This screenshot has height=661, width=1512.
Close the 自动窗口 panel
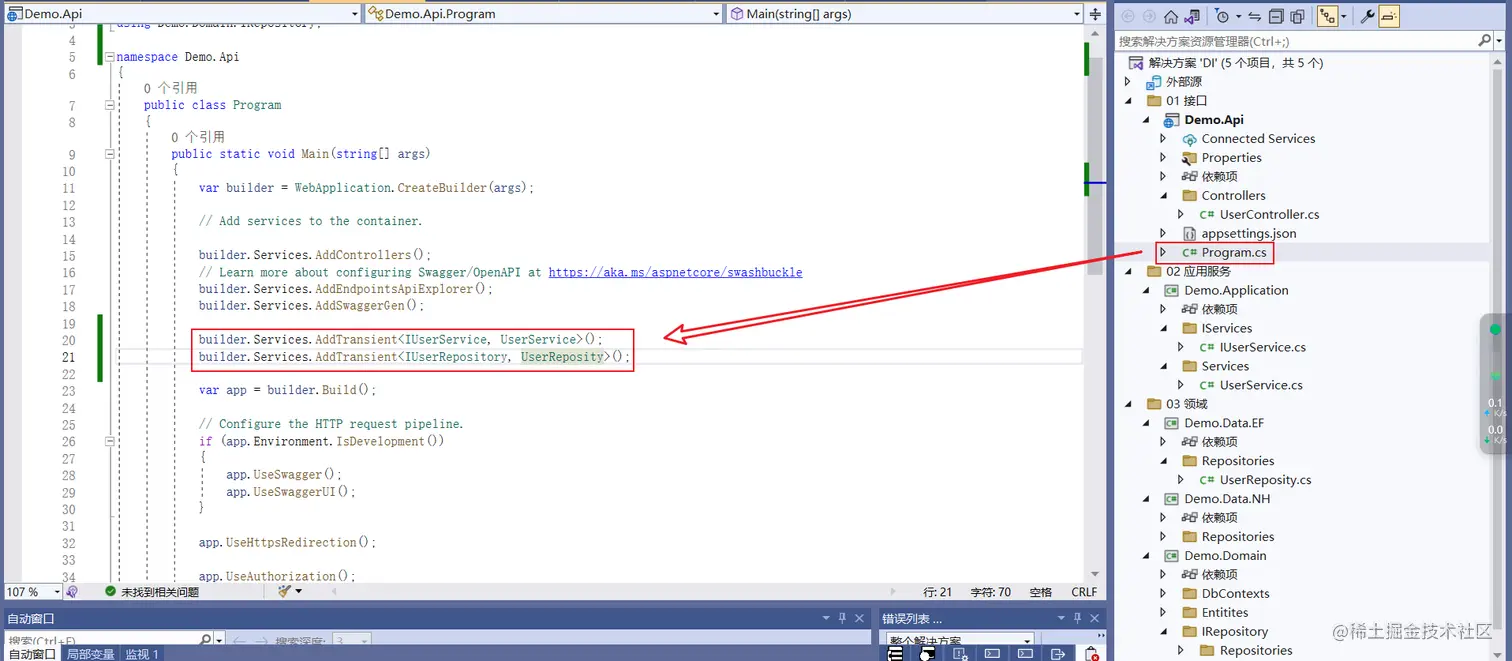(x=859, y=618)
